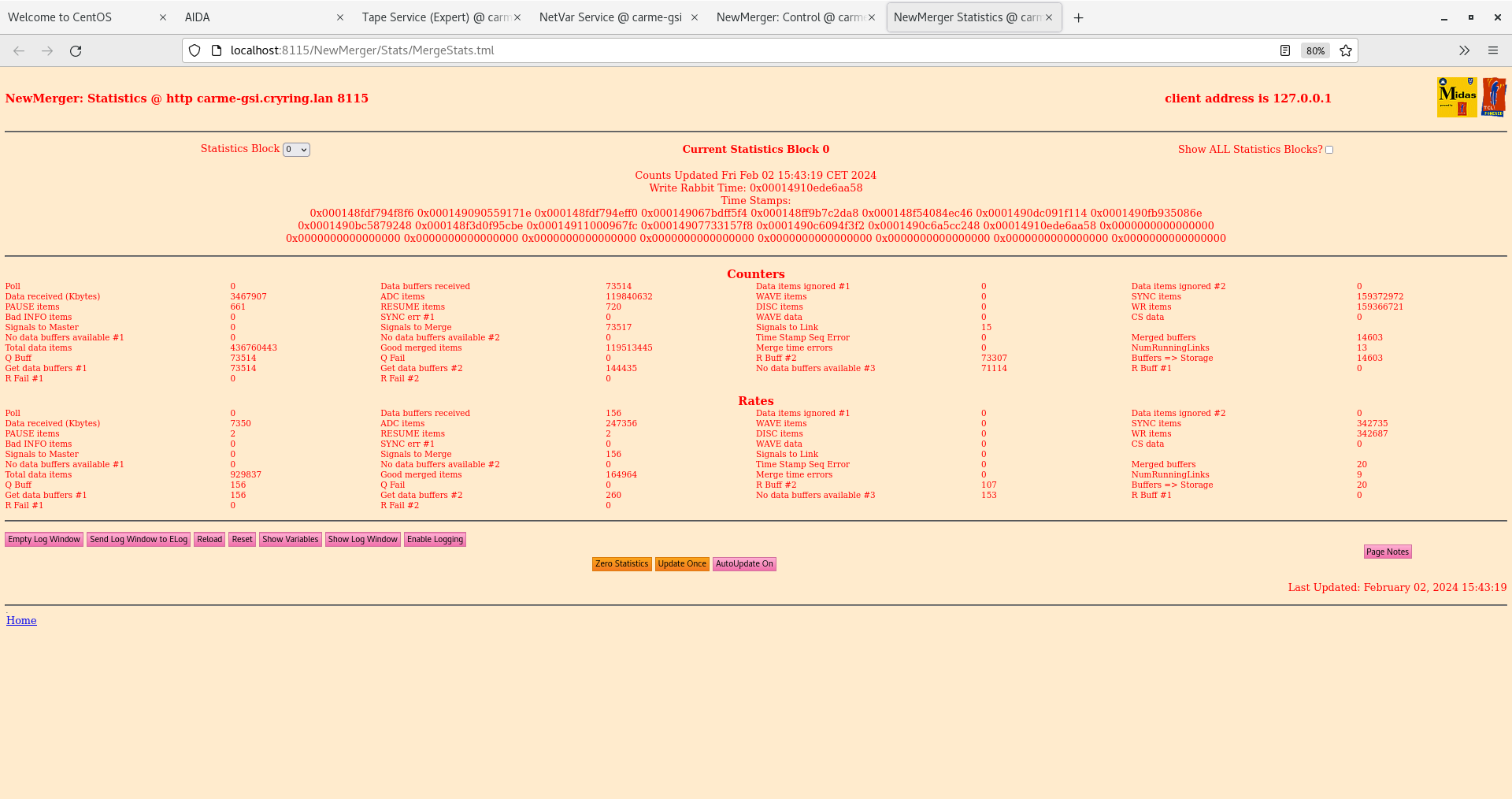Click the Tcl powered logo icon

tap(1494, 98)
